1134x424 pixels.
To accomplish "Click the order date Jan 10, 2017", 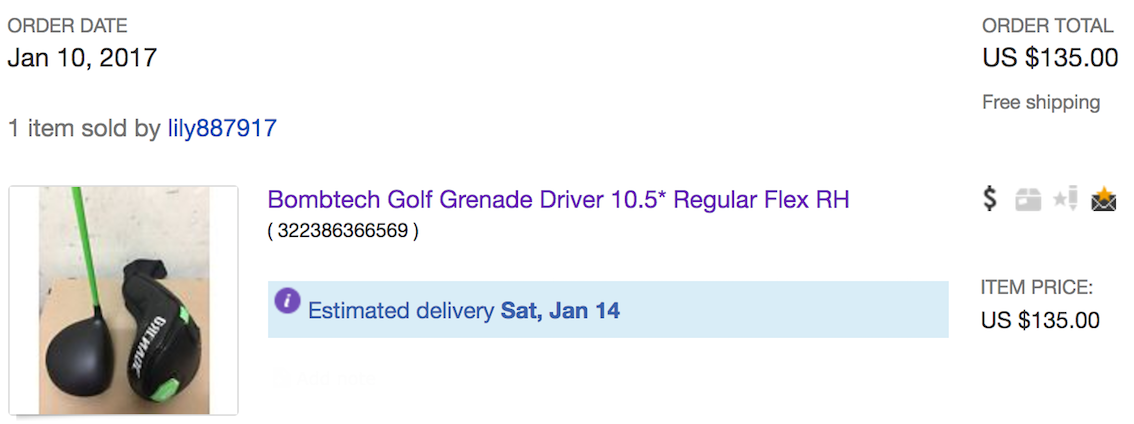I will tap(82, 58).
